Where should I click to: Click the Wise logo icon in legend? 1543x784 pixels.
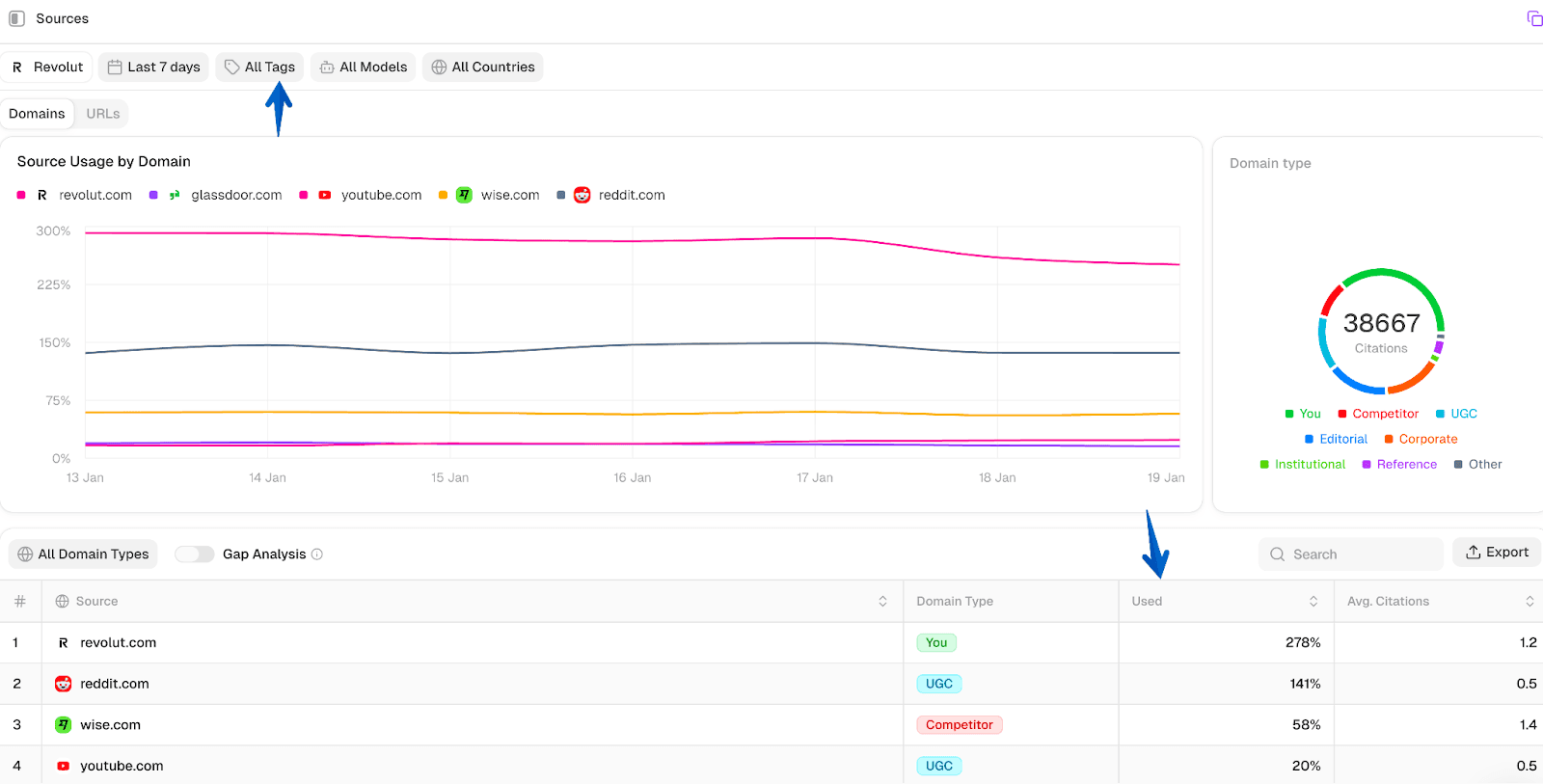click(x=464, y=195)
